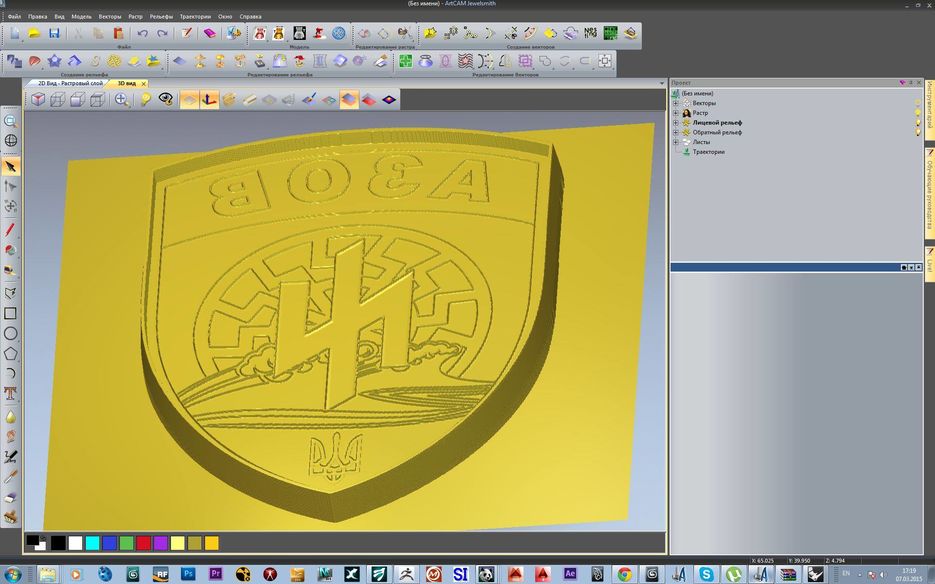Select the (Без имени) project root

point(697,94)
